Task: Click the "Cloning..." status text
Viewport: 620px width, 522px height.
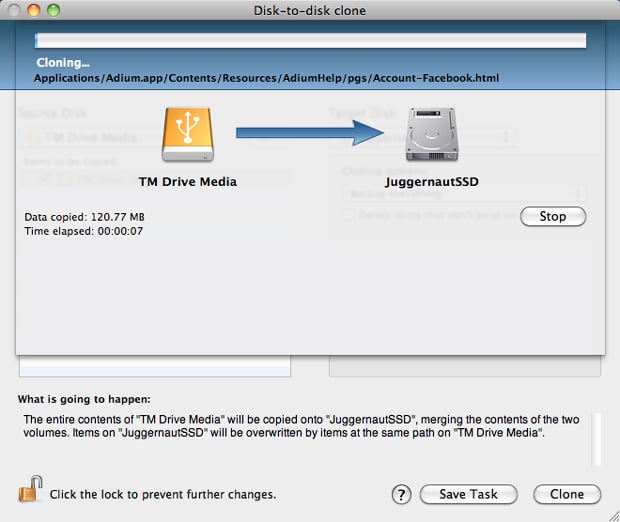Action: tap(63, 62)
